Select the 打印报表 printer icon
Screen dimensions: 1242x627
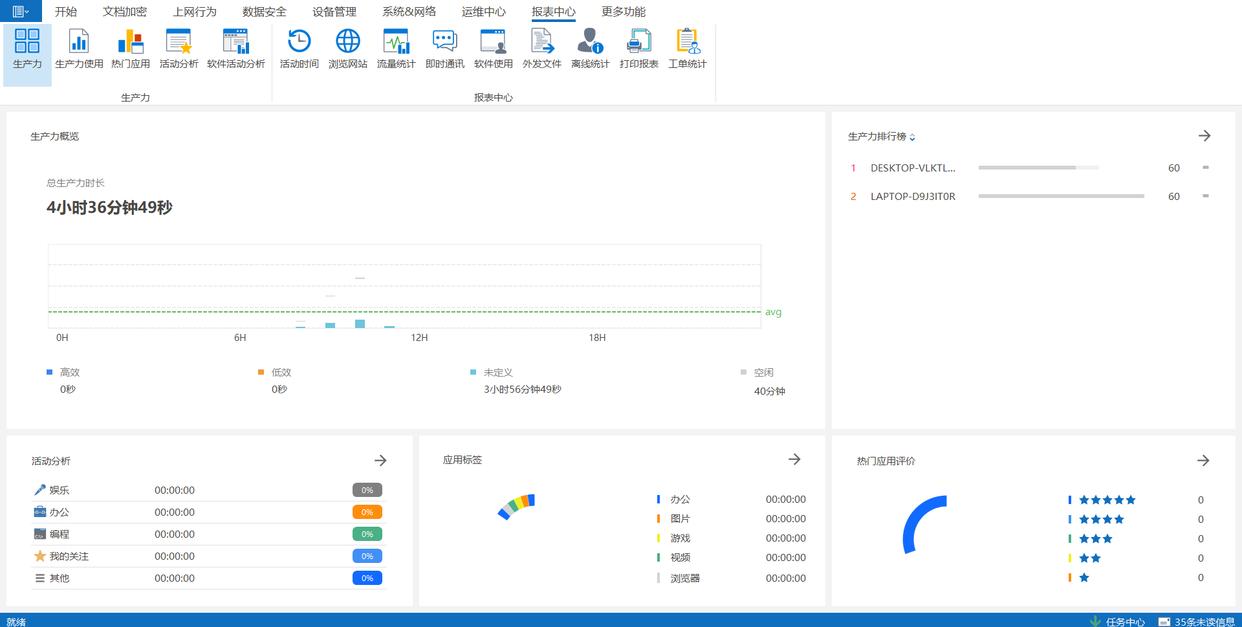tap(639, 48)
